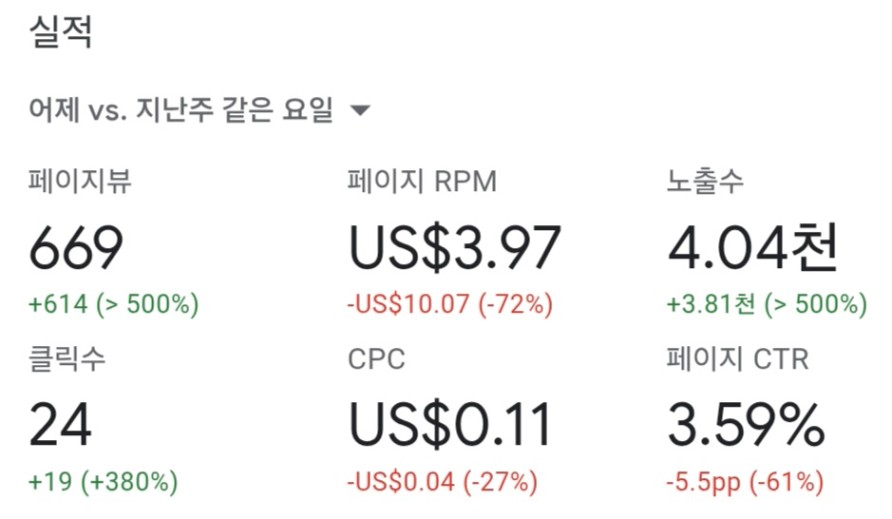892x519 pixels.
Task: Click the US$3.97 RPM value
Action: (455, 248)
